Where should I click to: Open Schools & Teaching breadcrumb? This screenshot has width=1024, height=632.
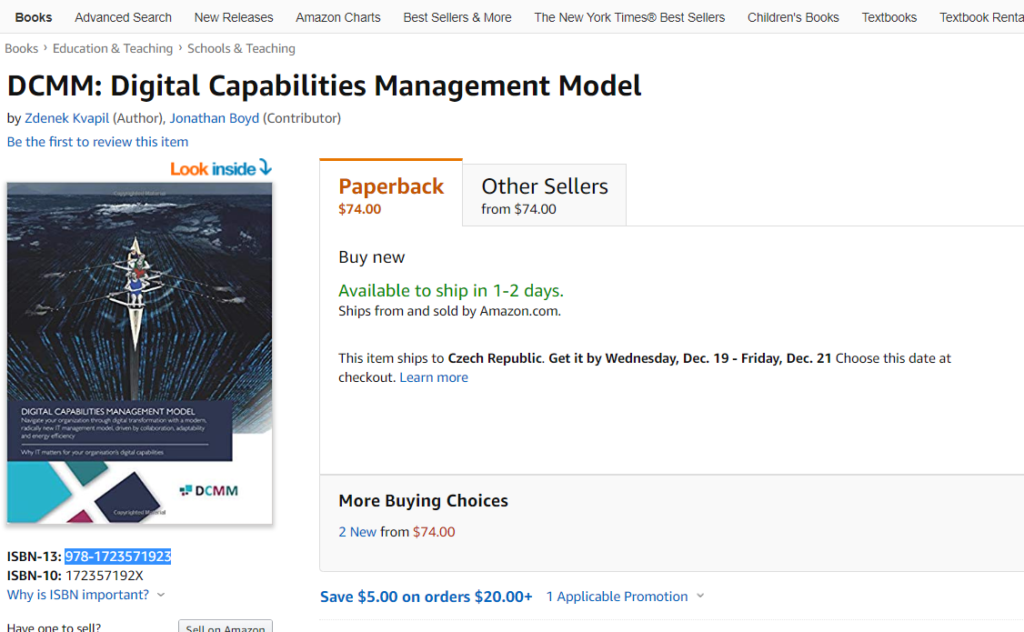(x=241, y=48)
